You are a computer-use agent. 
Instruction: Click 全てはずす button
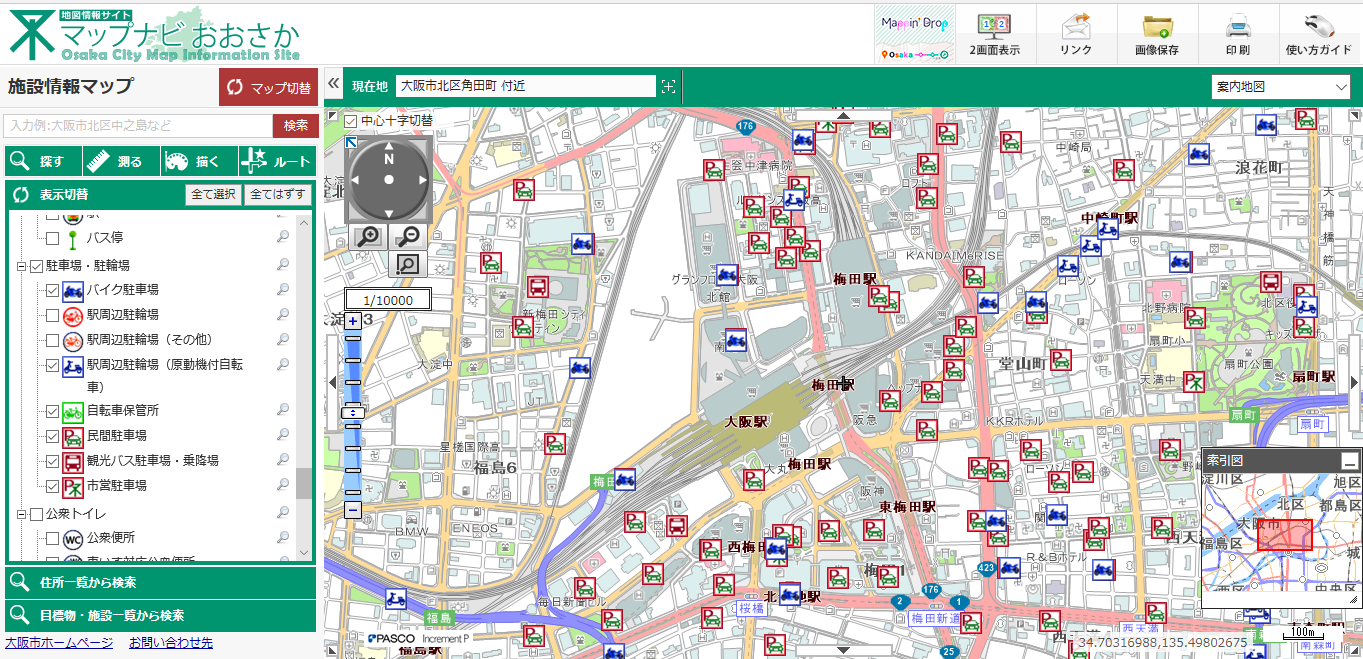(278, 194)
